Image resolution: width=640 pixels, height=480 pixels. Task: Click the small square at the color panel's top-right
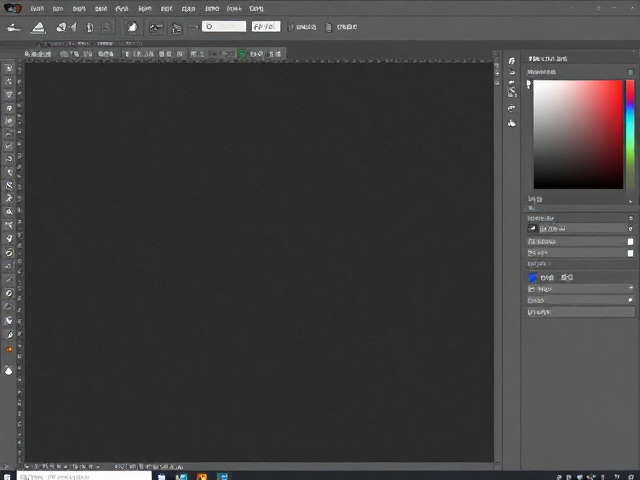(631, 72)
